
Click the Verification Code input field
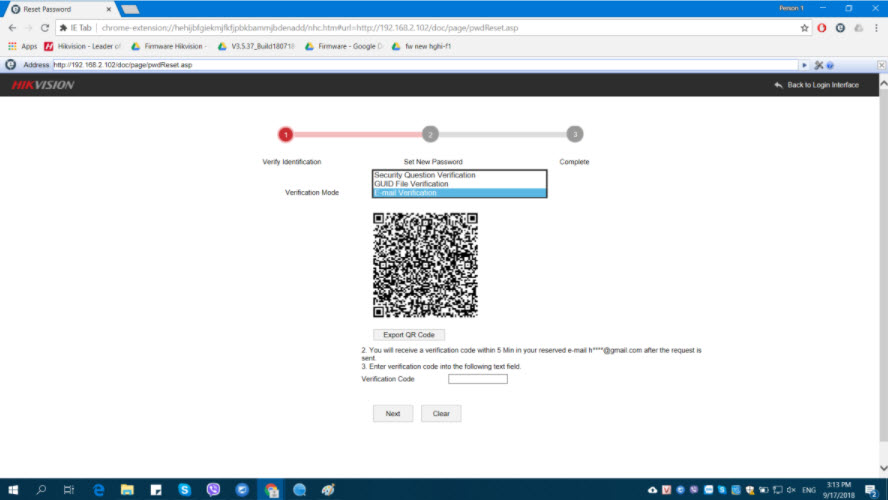pyautogui.click(x=477, y=379)
